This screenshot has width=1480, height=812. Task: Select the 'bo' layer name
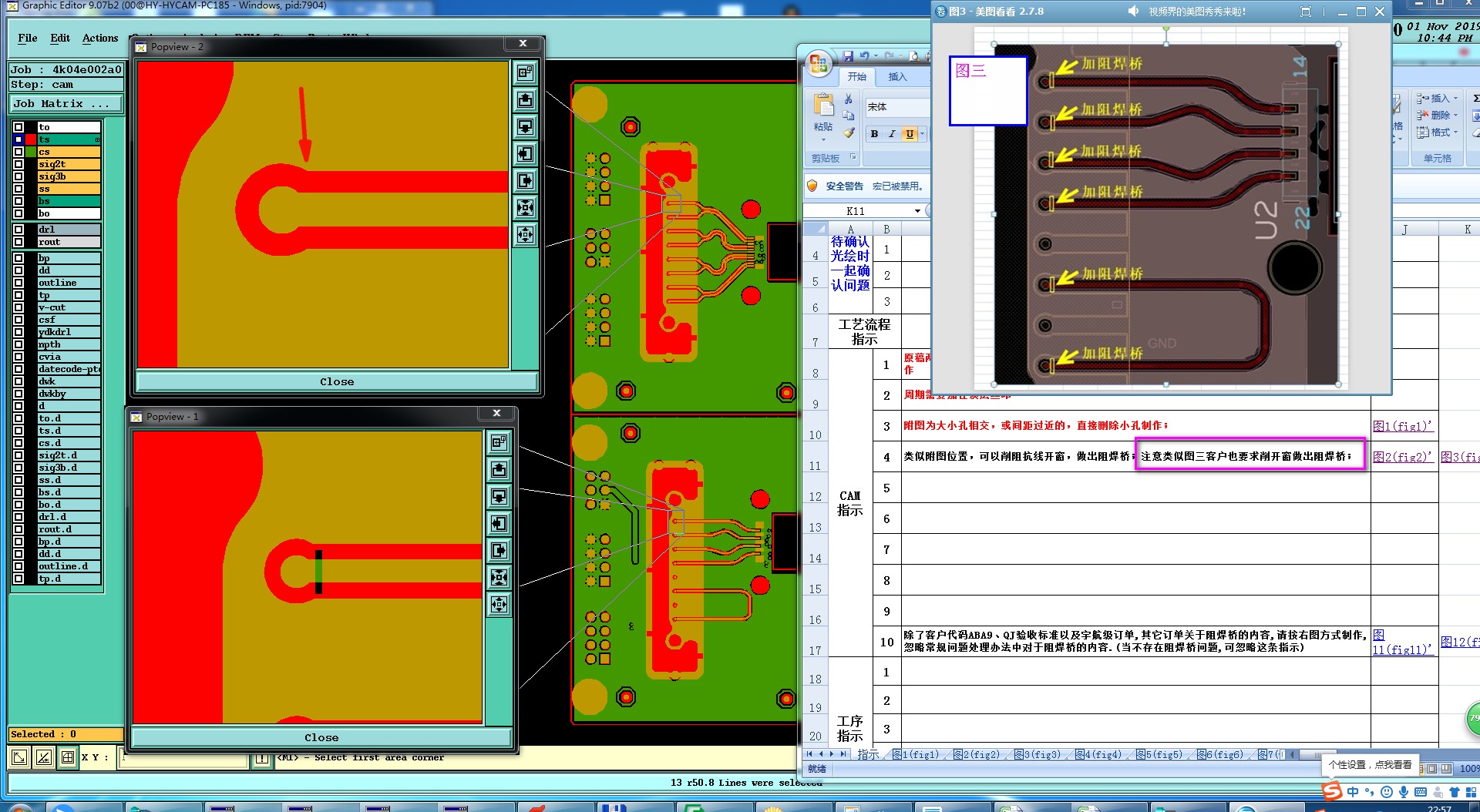pyautogui.click(x=69, y=213)
